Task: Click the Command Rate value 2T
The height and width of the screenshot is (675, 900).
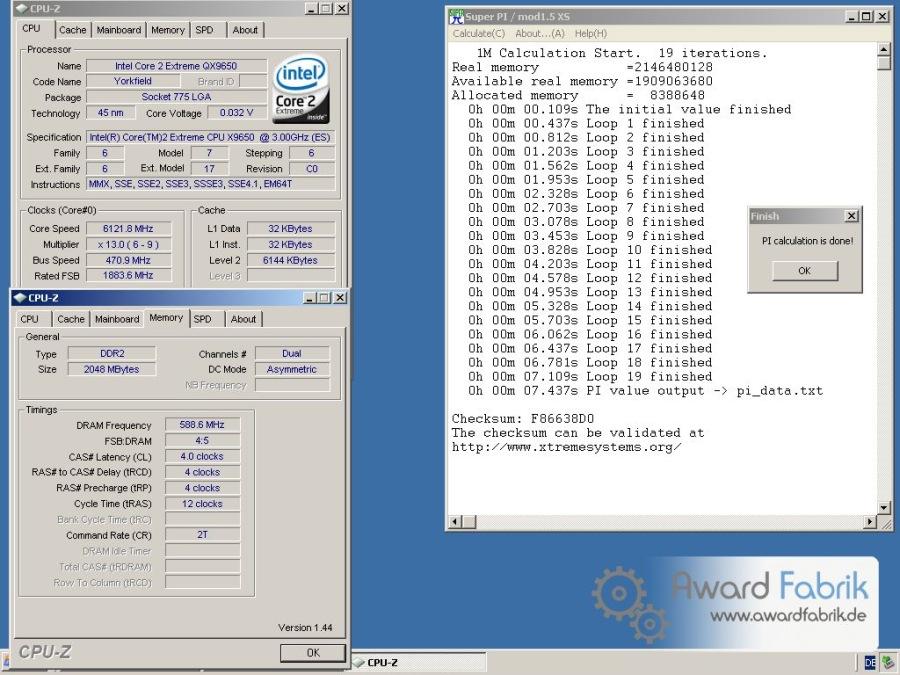Action: pos(202,534)
